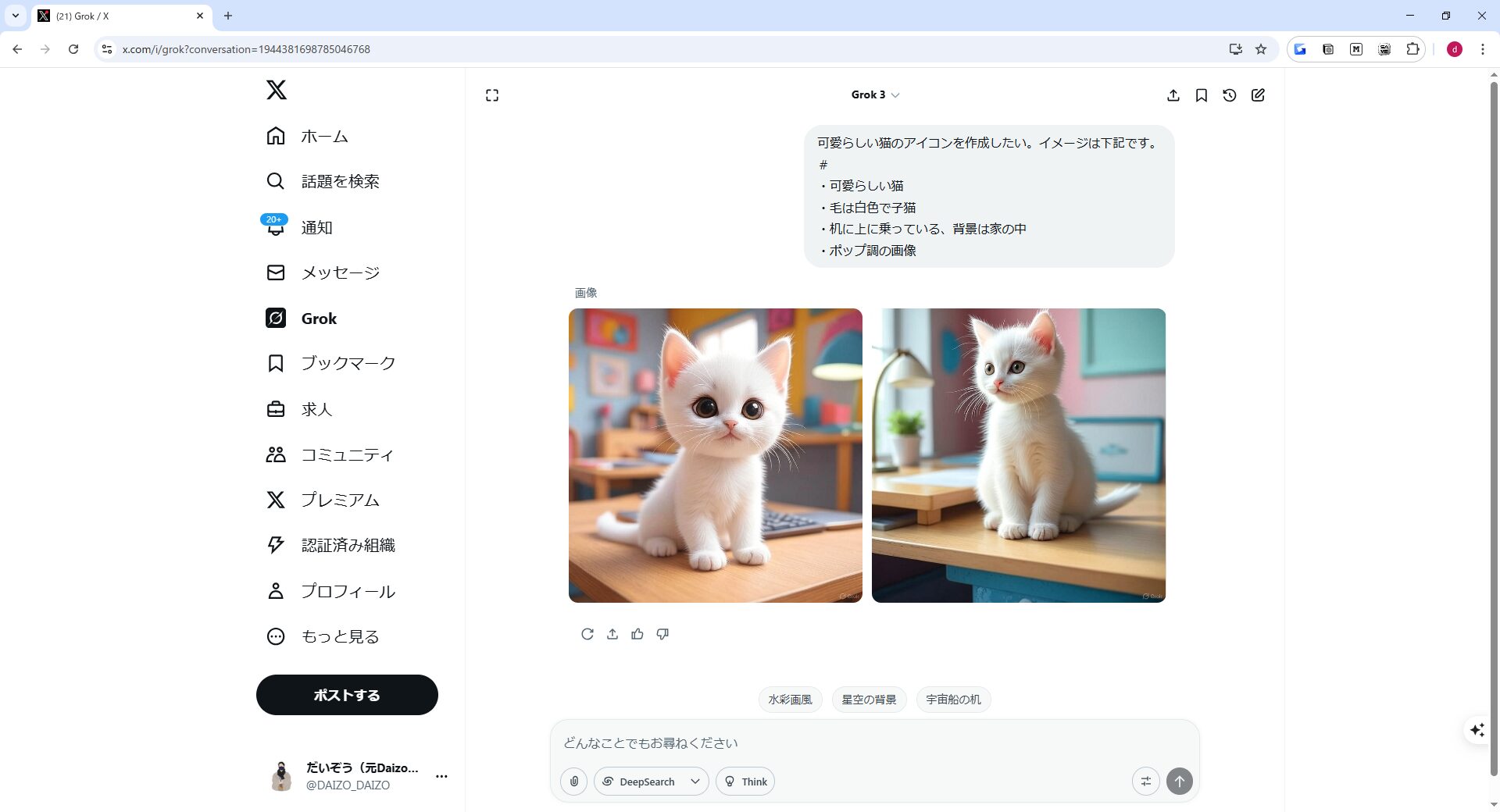Expand the DeepSearch mode options
The image size is (1500, 812).
695,781
